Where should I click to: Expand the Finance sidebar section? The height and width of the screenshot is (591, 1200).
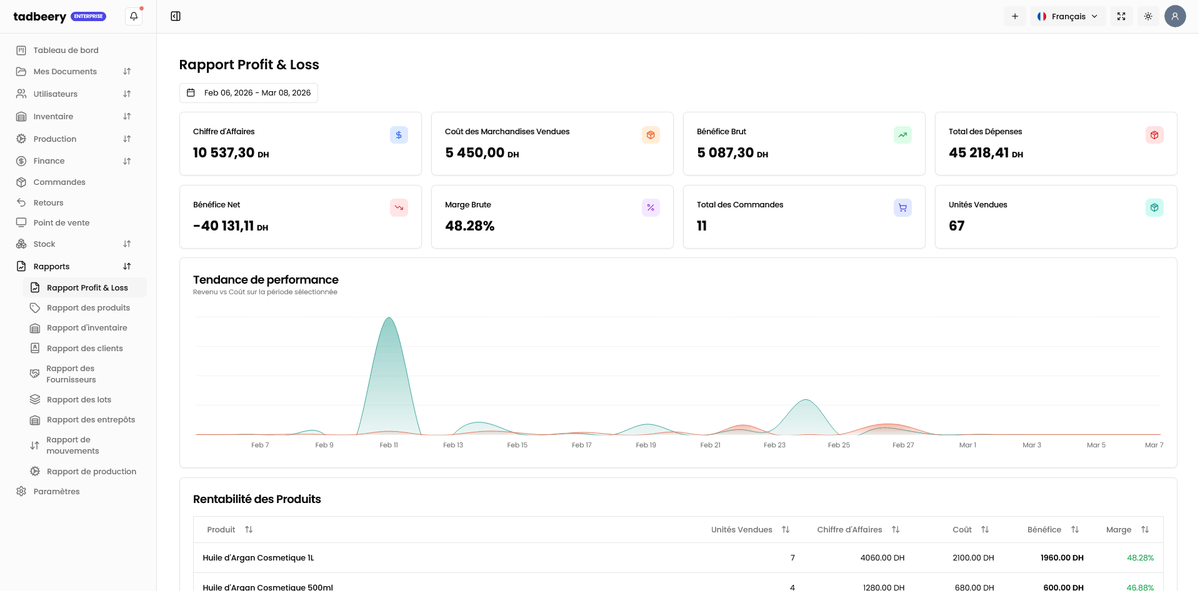(x=76, y=161)
